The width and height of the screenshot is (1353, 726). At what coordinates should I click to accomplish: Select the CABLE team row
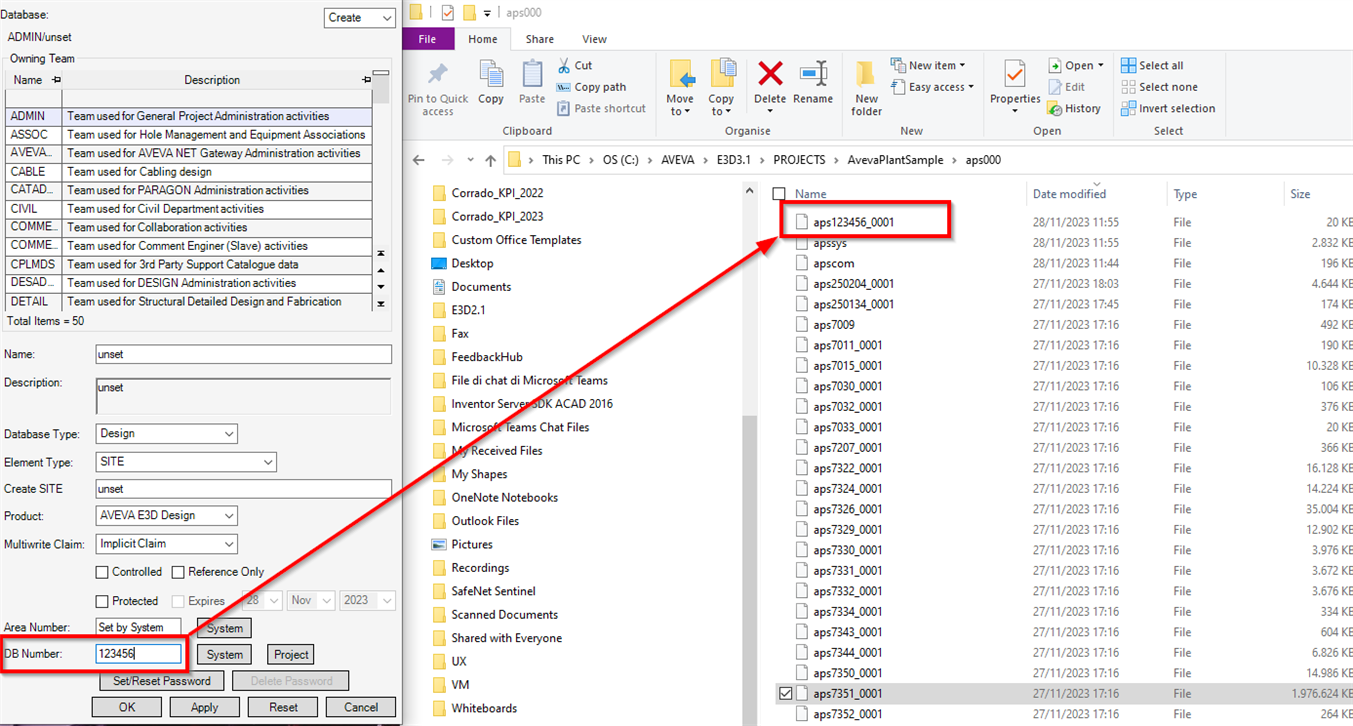189,172
